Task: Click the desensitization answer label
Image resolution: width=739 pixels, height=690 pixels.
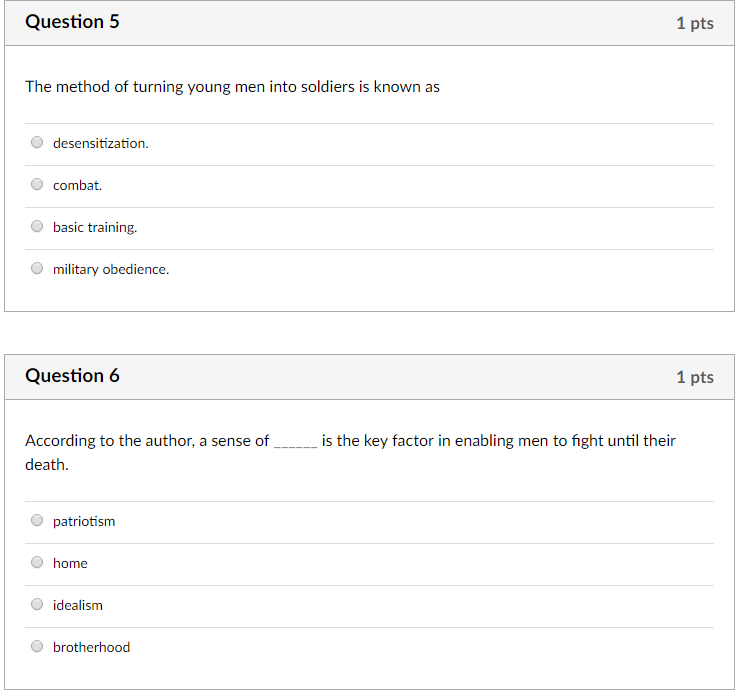Action: (x=100, y=143)
